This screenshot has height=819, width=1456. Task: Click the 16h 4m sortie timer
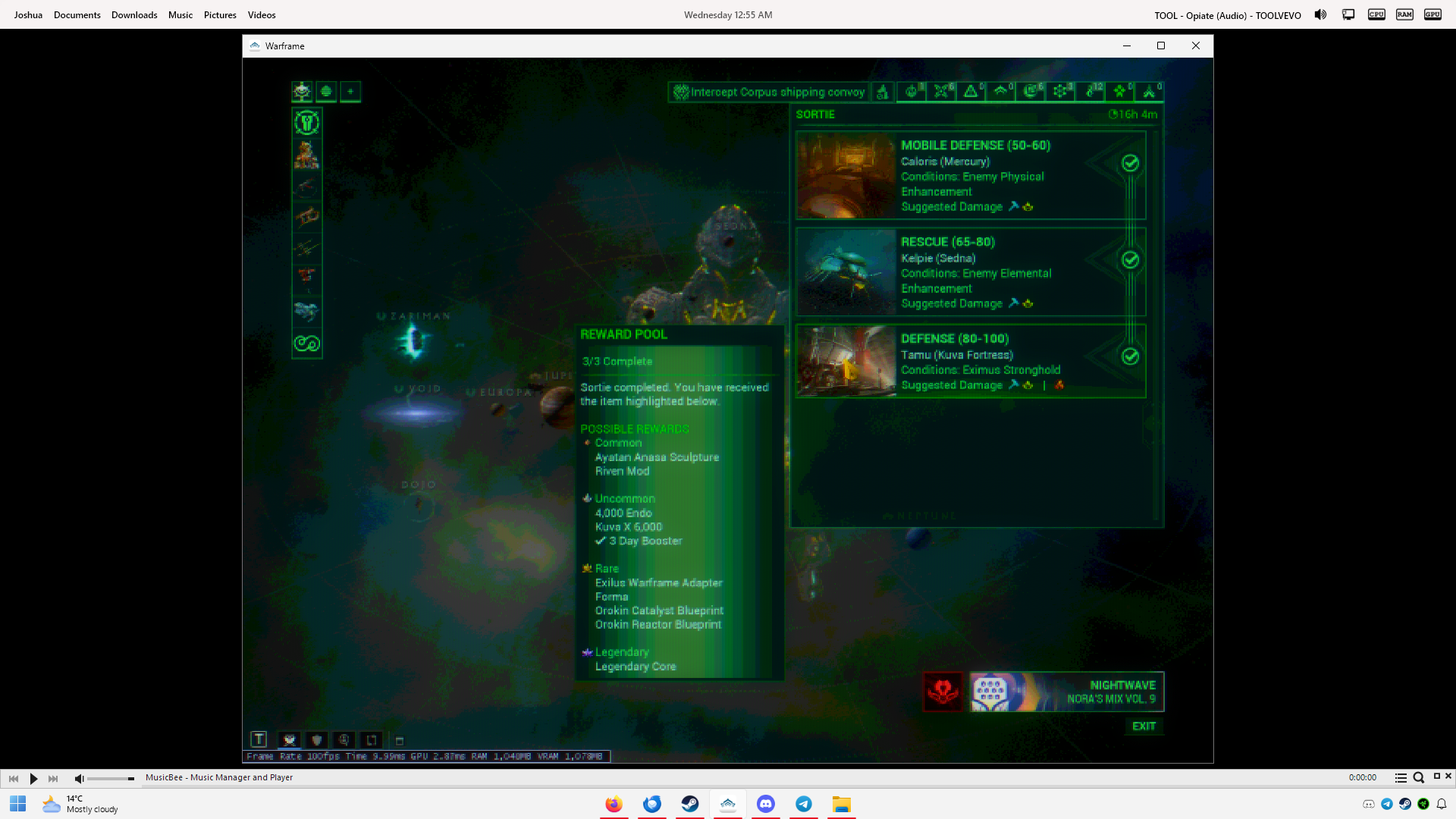click(x=1133, y=115)
